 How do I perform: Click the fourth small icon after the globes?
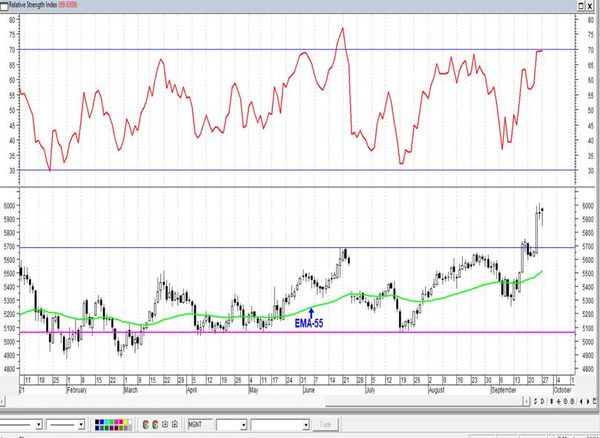(x=174, y=424)
